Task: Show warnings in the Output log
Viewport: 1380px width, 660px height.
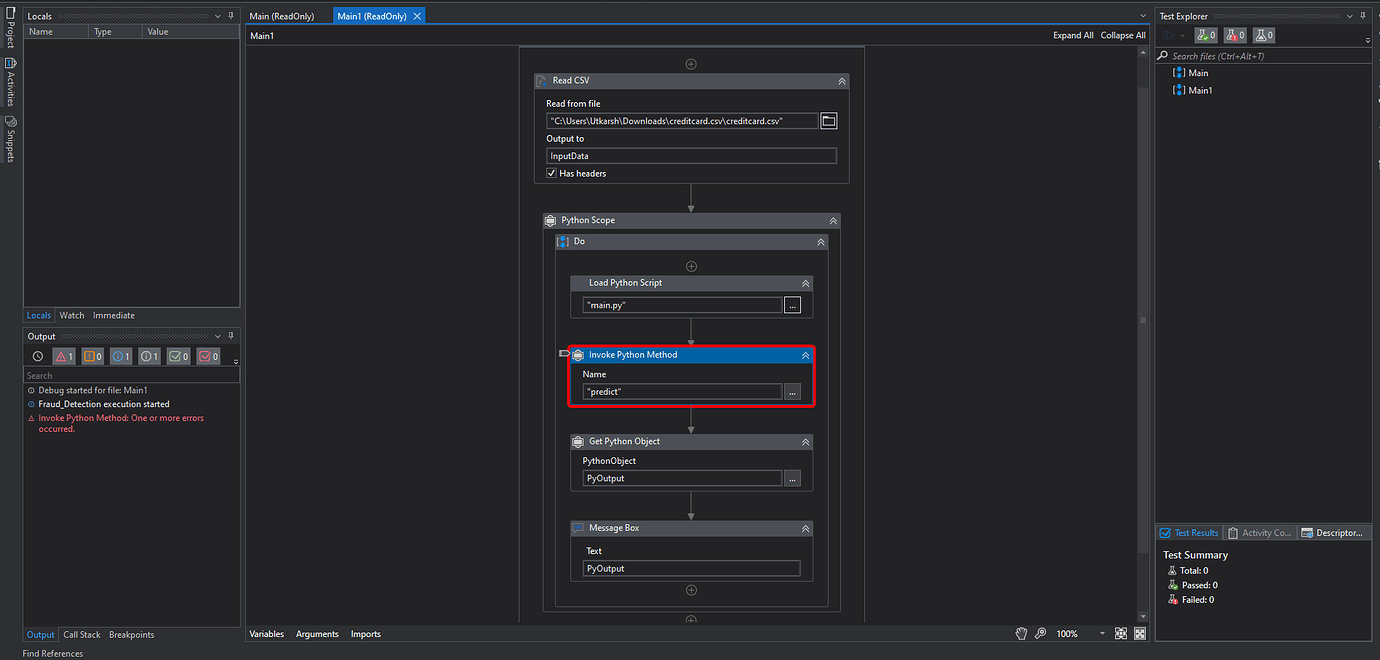Action: coord(90,355)
